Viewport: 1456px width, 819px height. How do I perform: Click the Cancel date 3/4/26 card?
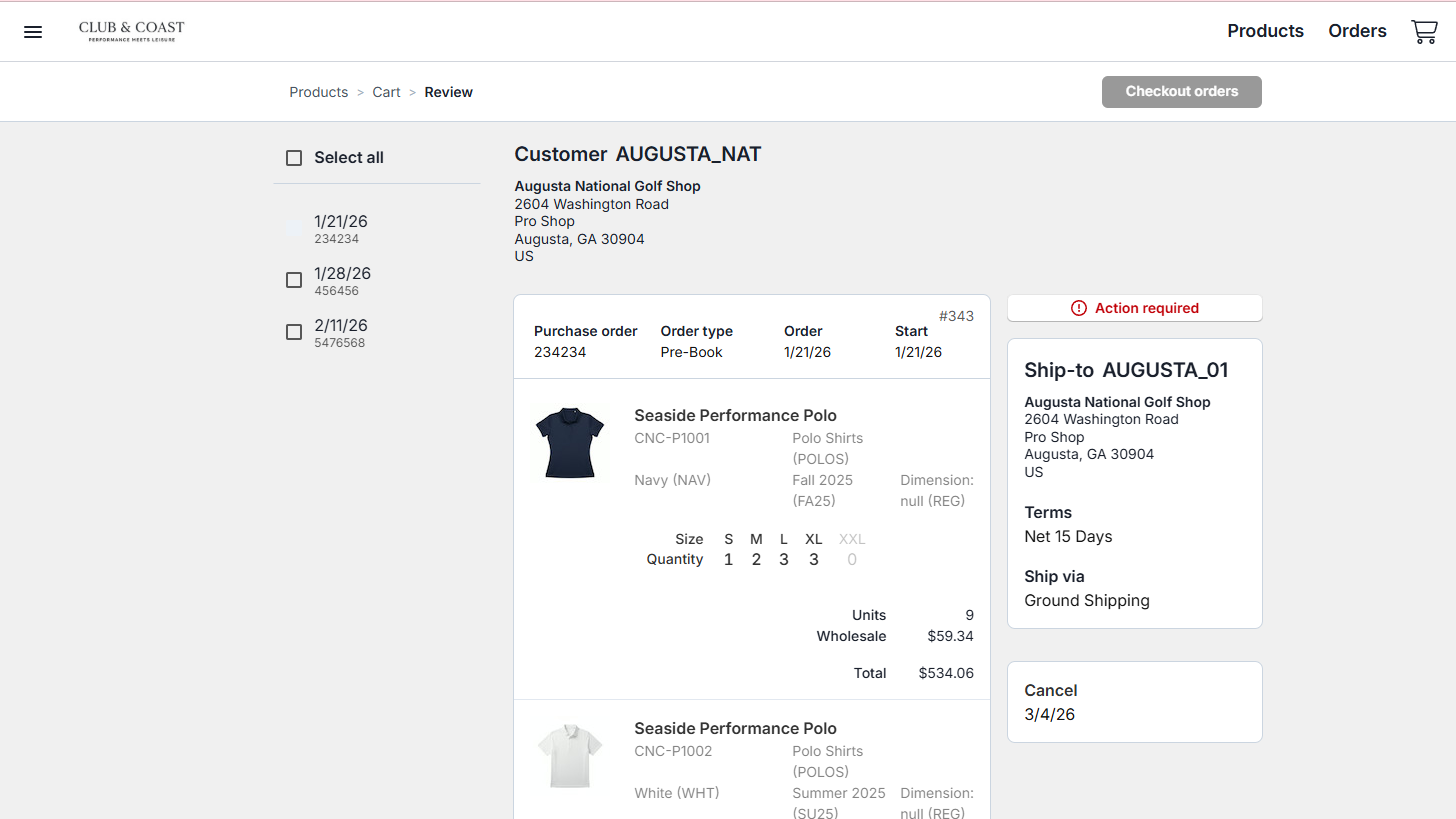click(x=1134, y=702)
